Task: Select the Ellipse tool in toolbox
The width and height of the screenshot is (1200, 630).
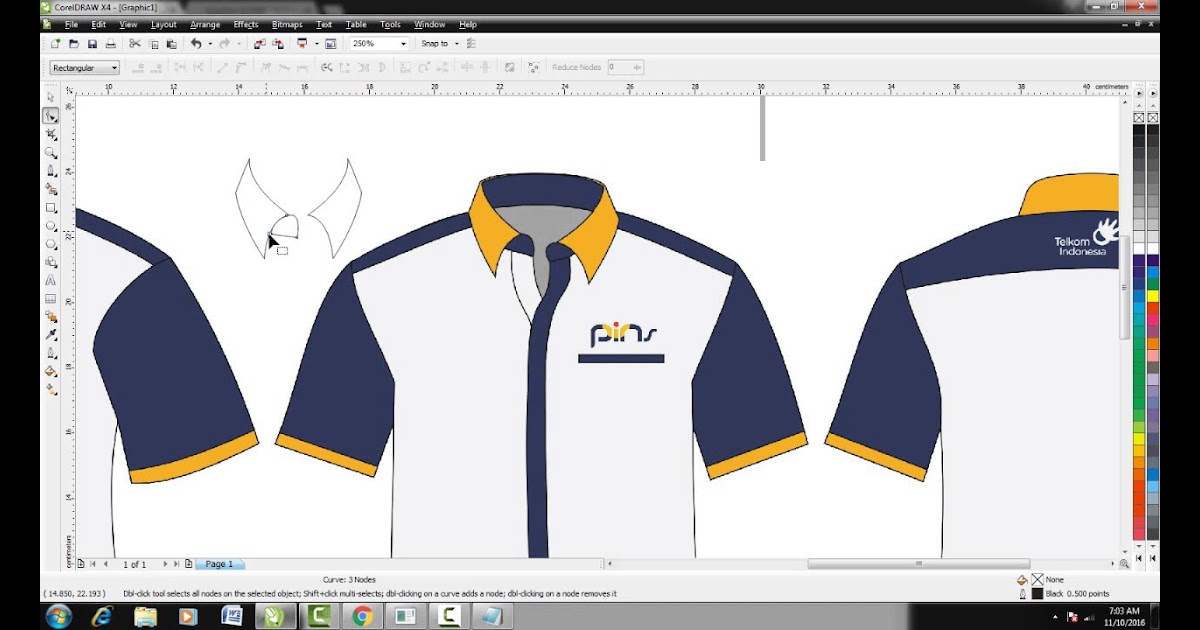Action: tap(51, 226)
